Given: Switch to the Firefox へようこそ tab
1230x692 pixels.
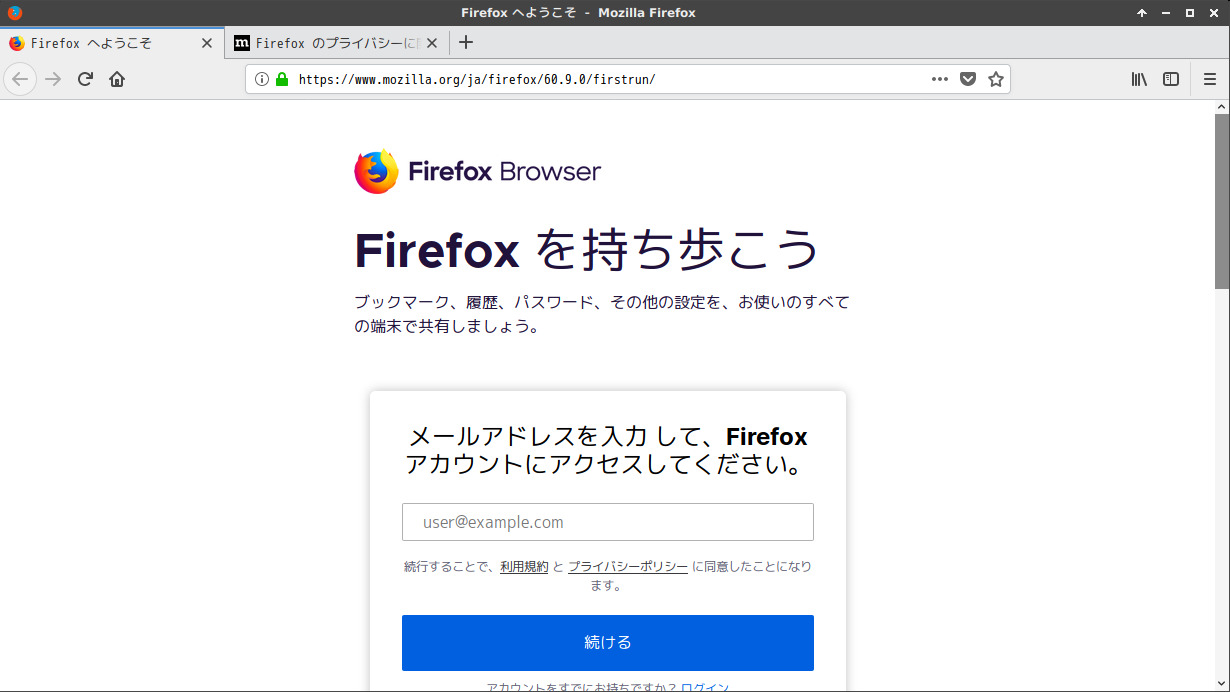Looking at the screenshot, I should point(112,43).
